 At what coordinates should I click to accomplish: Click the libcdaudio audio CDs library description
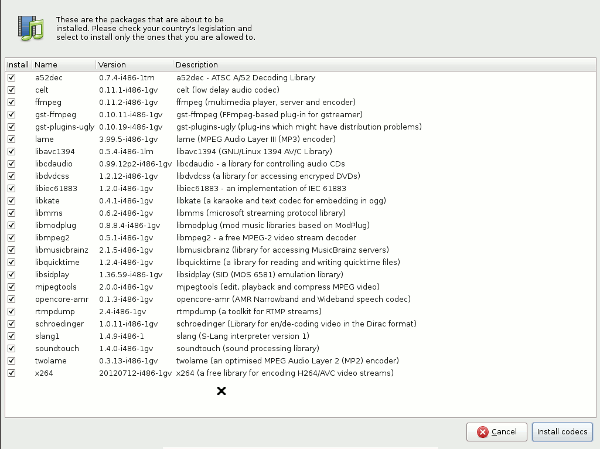click(261, 164)
